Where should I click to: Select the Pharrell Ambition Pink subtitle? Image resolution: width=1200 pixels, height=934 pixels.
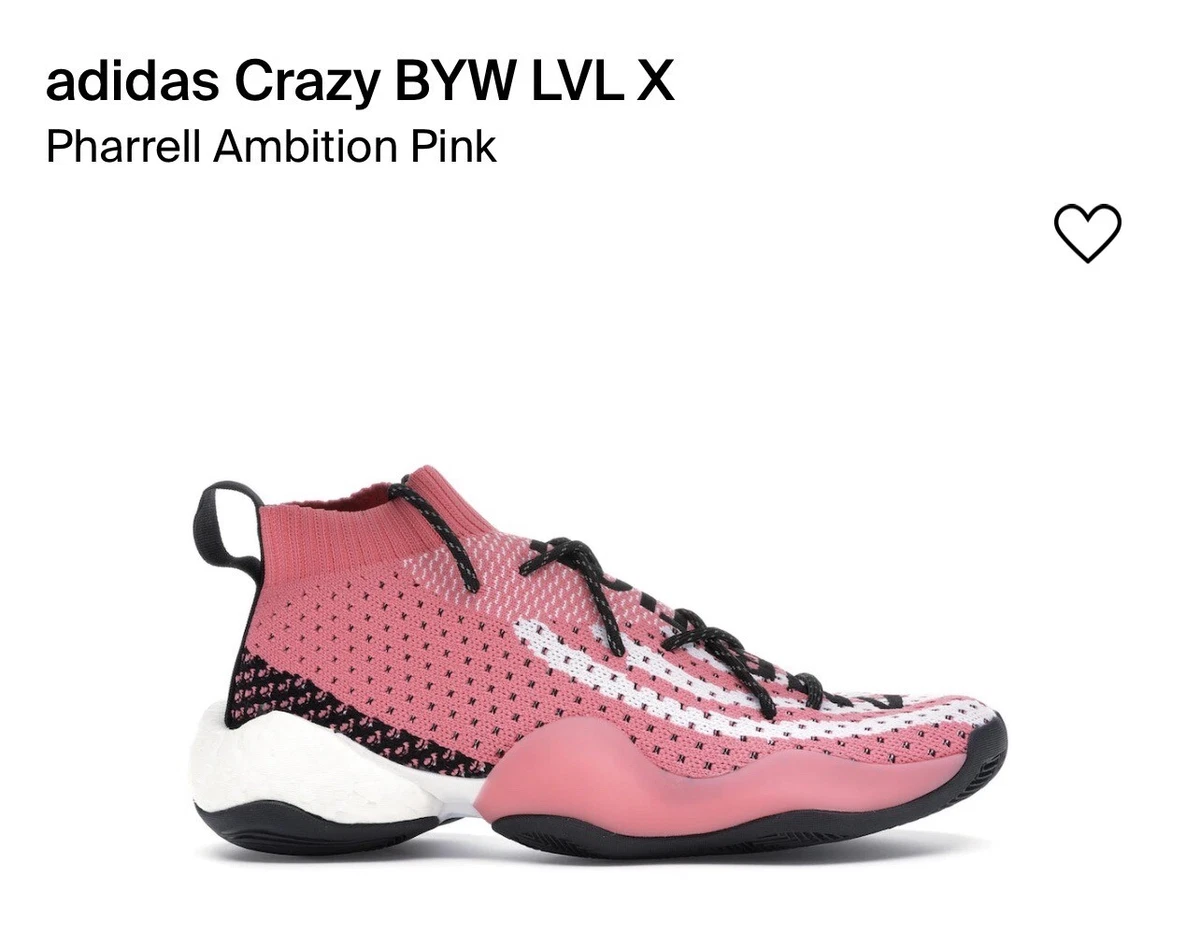pos(271,147)
